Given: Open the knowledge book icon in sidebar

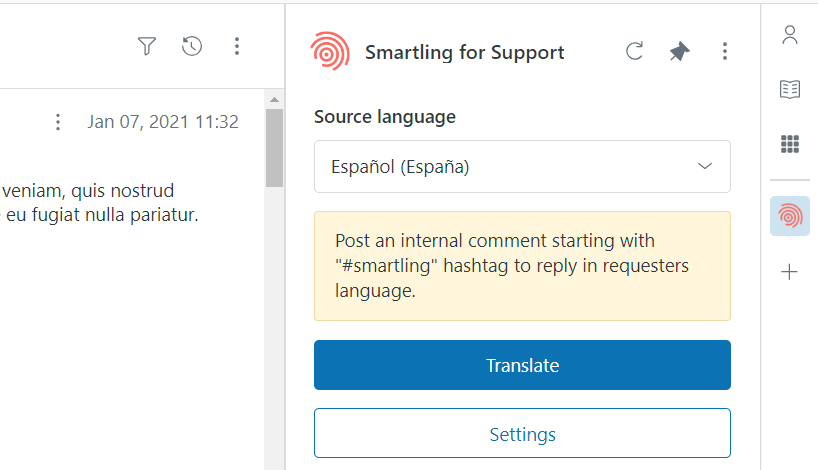Looking at the screenshot, I should [x=790, y=90].
